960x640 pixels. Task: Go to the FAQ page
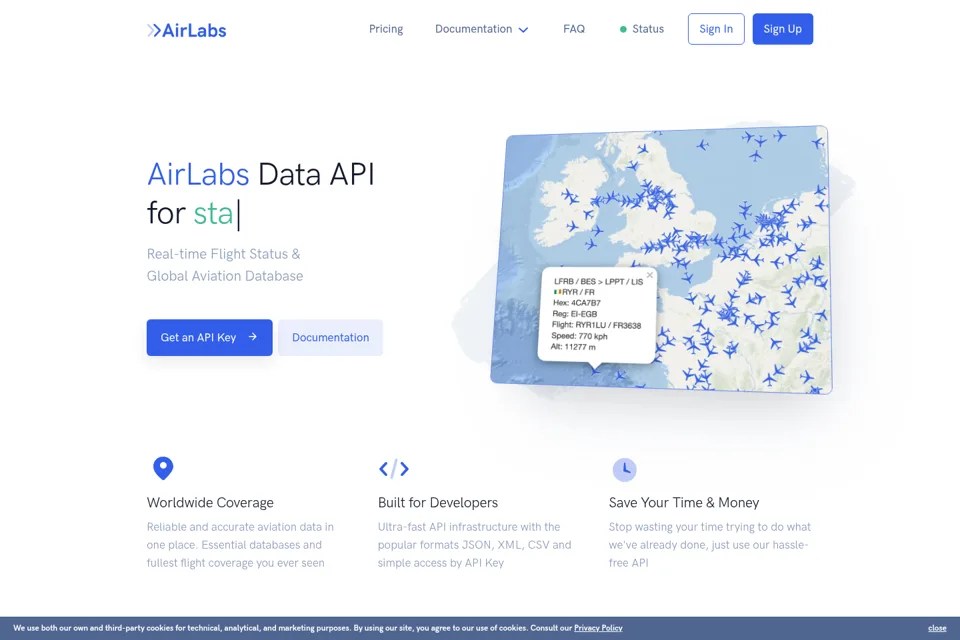(574, 29)
